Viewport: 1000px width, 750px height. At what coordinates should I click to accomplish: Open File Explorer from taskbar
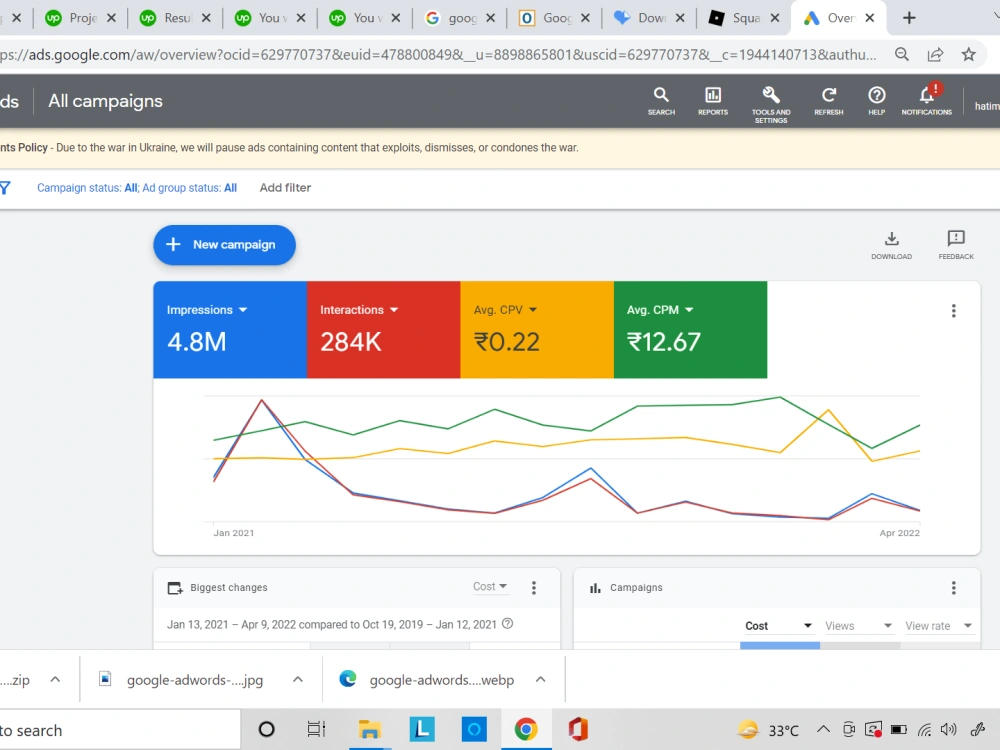pyautogui.click(x=369, y=729)
